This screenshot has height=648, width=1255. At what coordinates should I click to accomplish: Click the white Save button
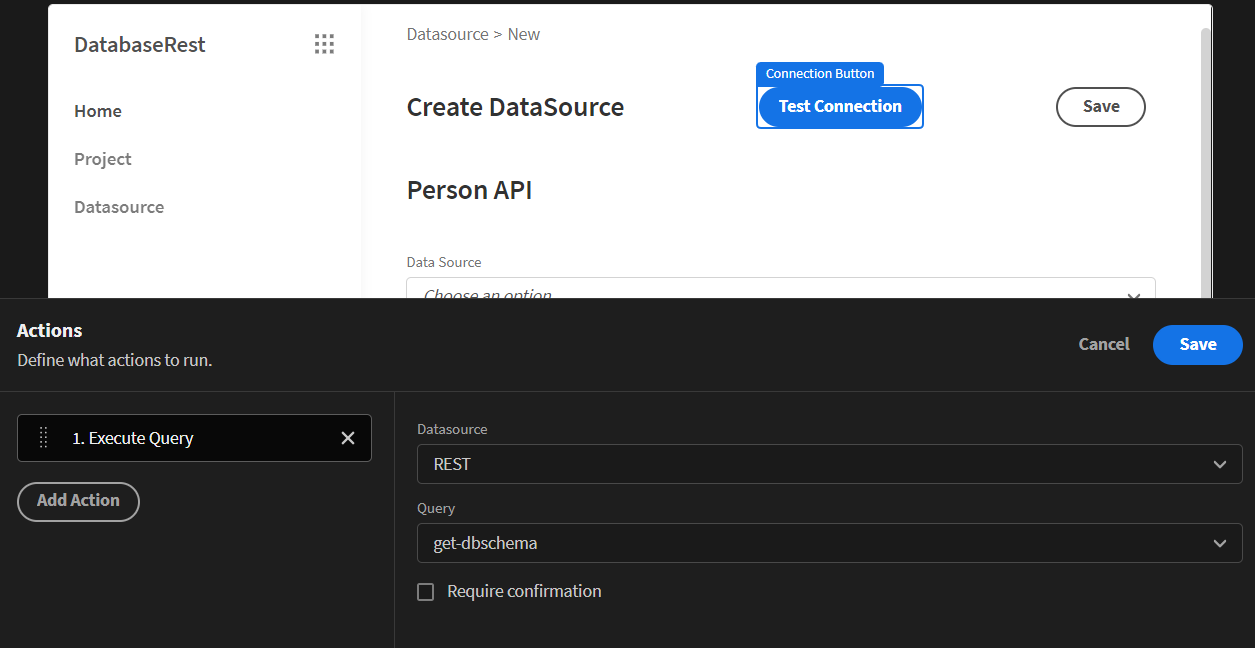(x=1101, y=107)
